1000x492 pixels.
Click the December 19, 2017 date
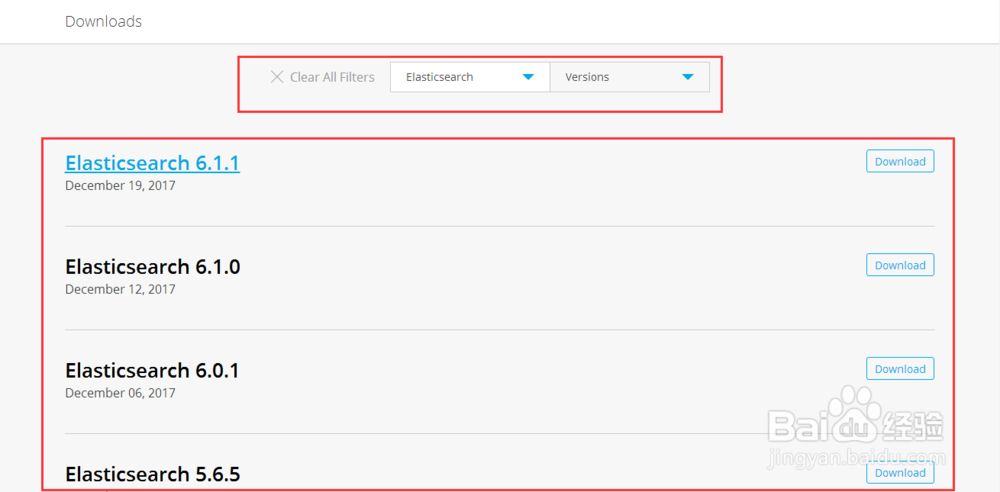[x=120, y=186]
